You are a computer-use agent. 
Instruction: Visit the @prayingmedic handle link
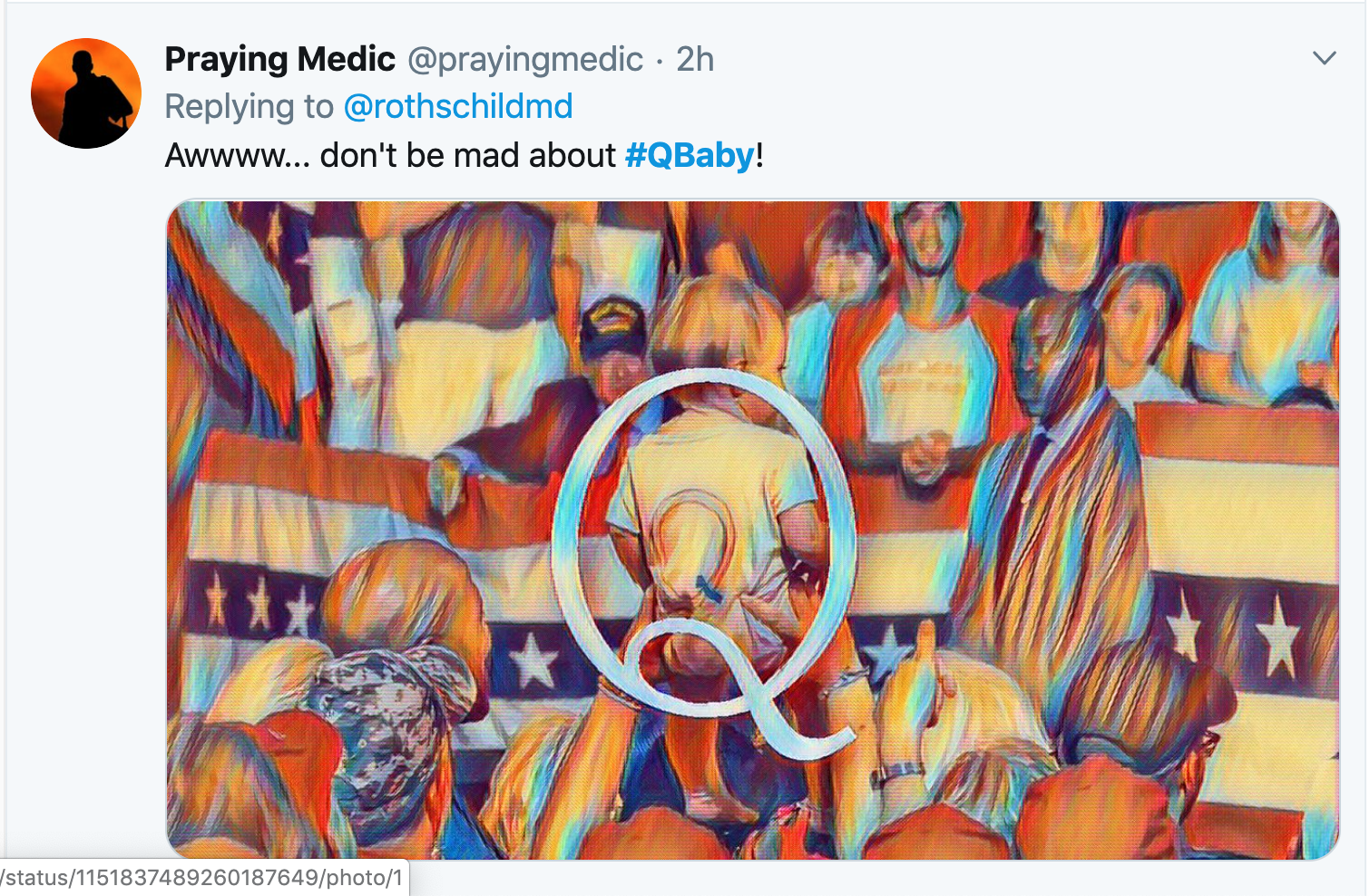click(x=524, y=60)
